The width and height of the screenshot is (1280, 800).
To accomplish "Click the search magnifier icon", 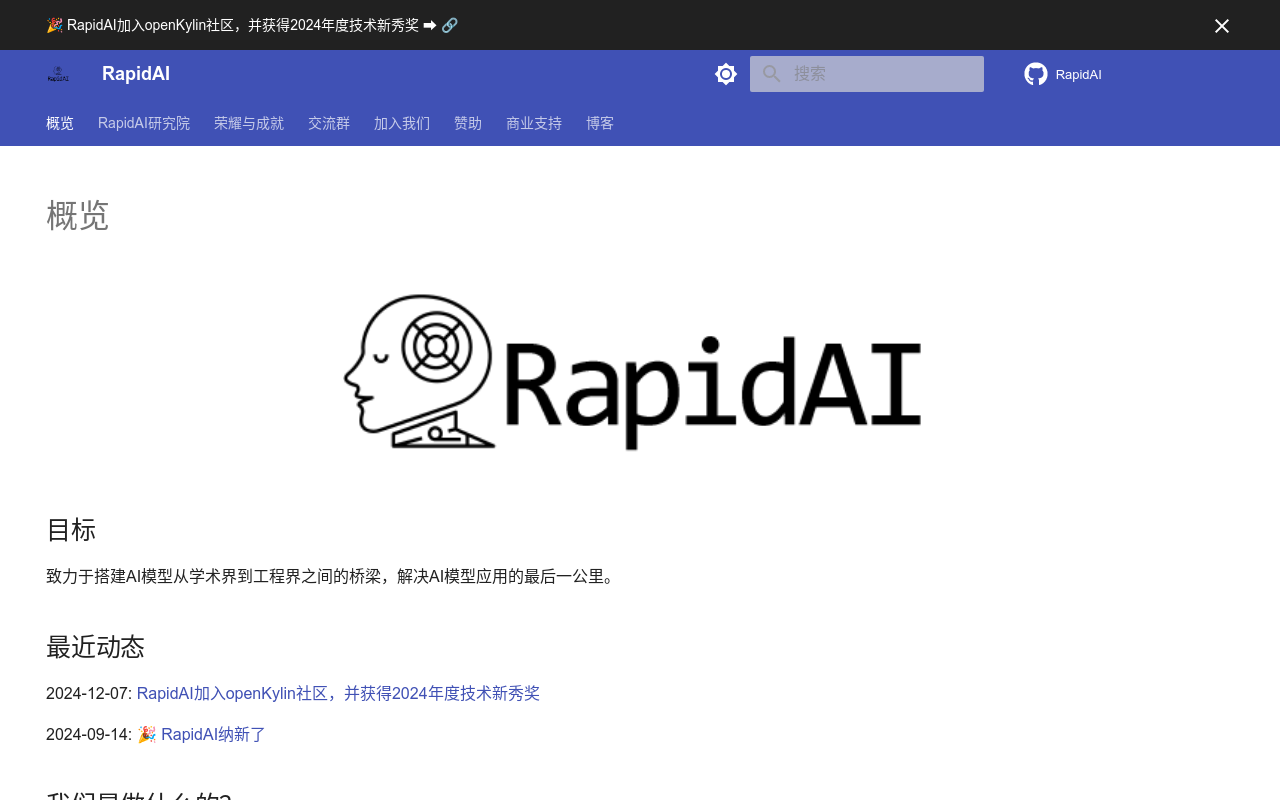I will click(x=771, y=74).
